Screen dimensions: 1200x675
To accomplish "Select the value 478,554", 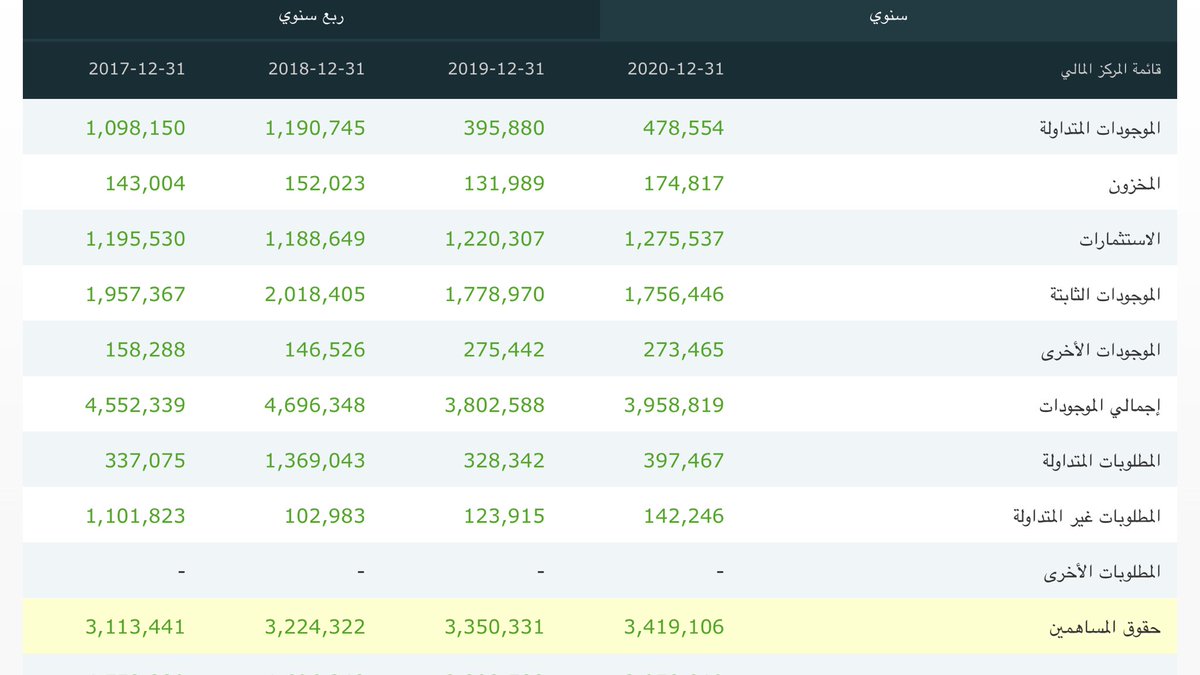I will point(683,129).
